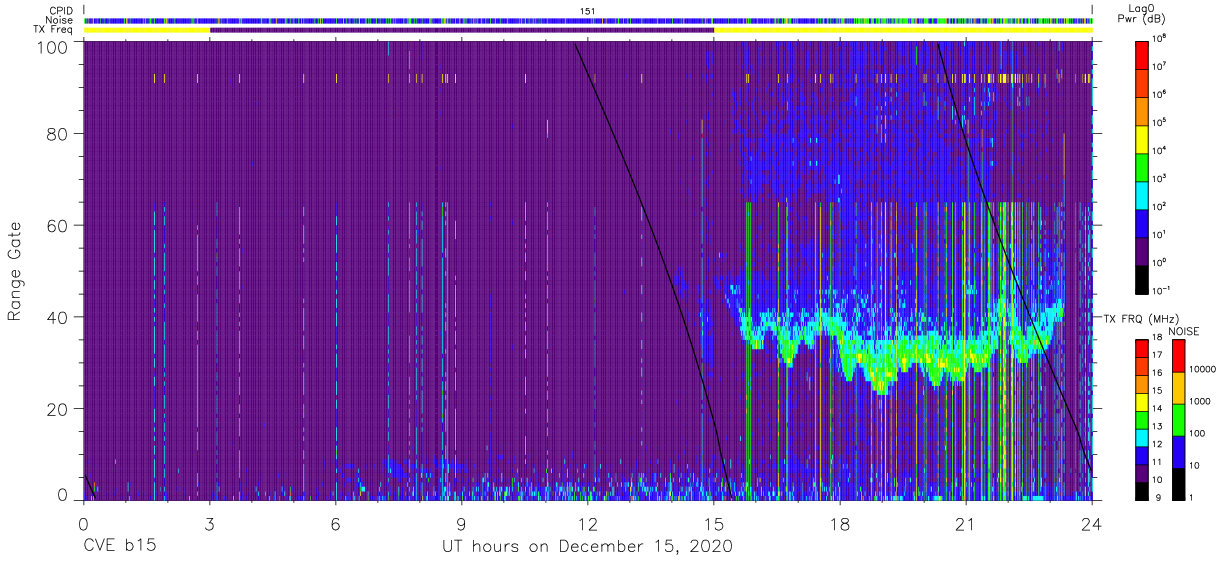Click 'UT hours on December 15, 2020' axis title
The height and width of the screenshot is (567, 1228).
click(588, 547)
